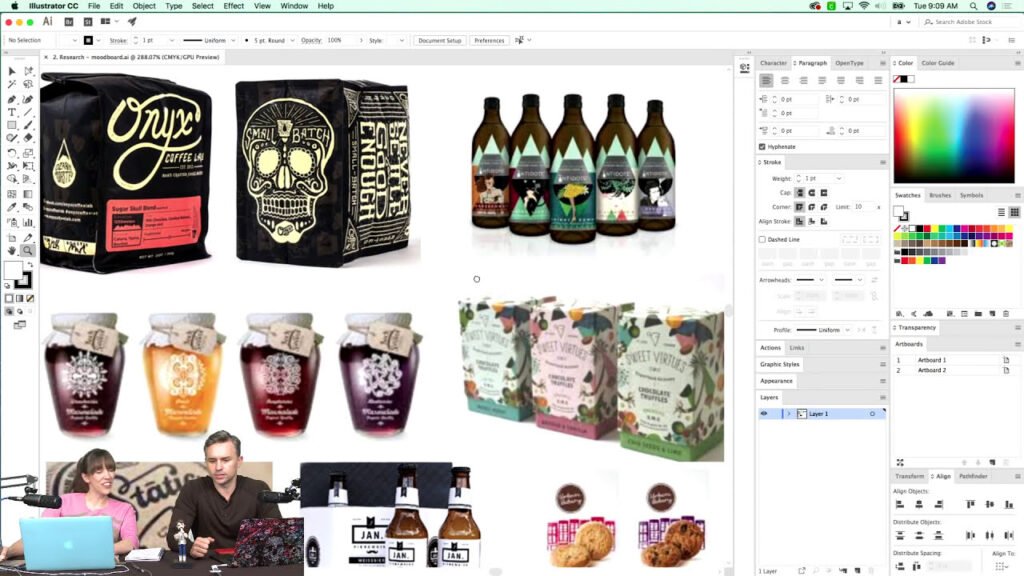The image size is (1024, 576).
Task: Select the Selection (black arrow) tool
Action: pyautogui.click(x=12, y=71)
